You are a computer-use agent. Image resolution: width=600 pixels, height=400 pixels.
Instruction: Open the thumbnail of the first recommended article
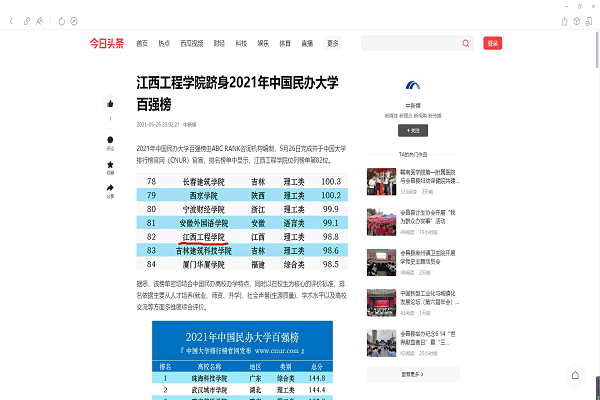click(x=382, y=181)
